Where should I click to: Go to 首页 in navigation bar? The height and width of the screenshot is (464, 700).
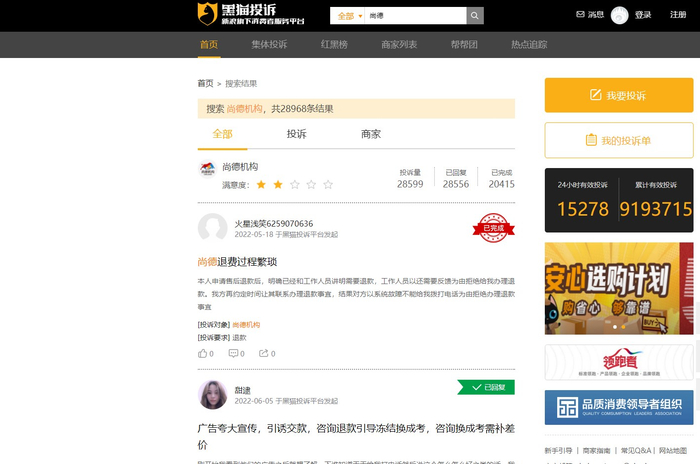209,44
